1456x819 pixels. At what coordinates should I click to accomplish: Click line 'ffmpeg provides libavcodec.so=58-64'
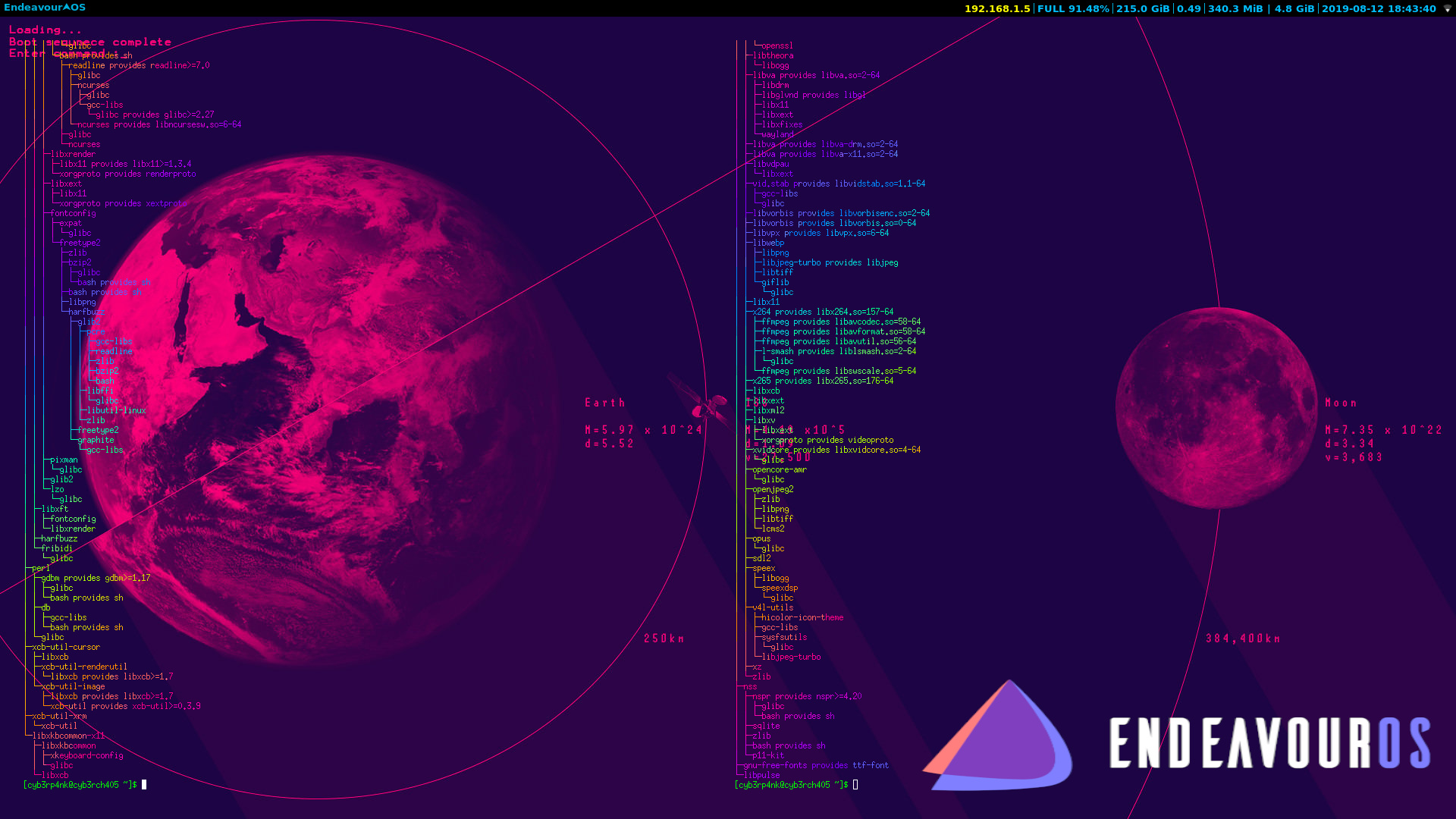[x=841, y=322]
